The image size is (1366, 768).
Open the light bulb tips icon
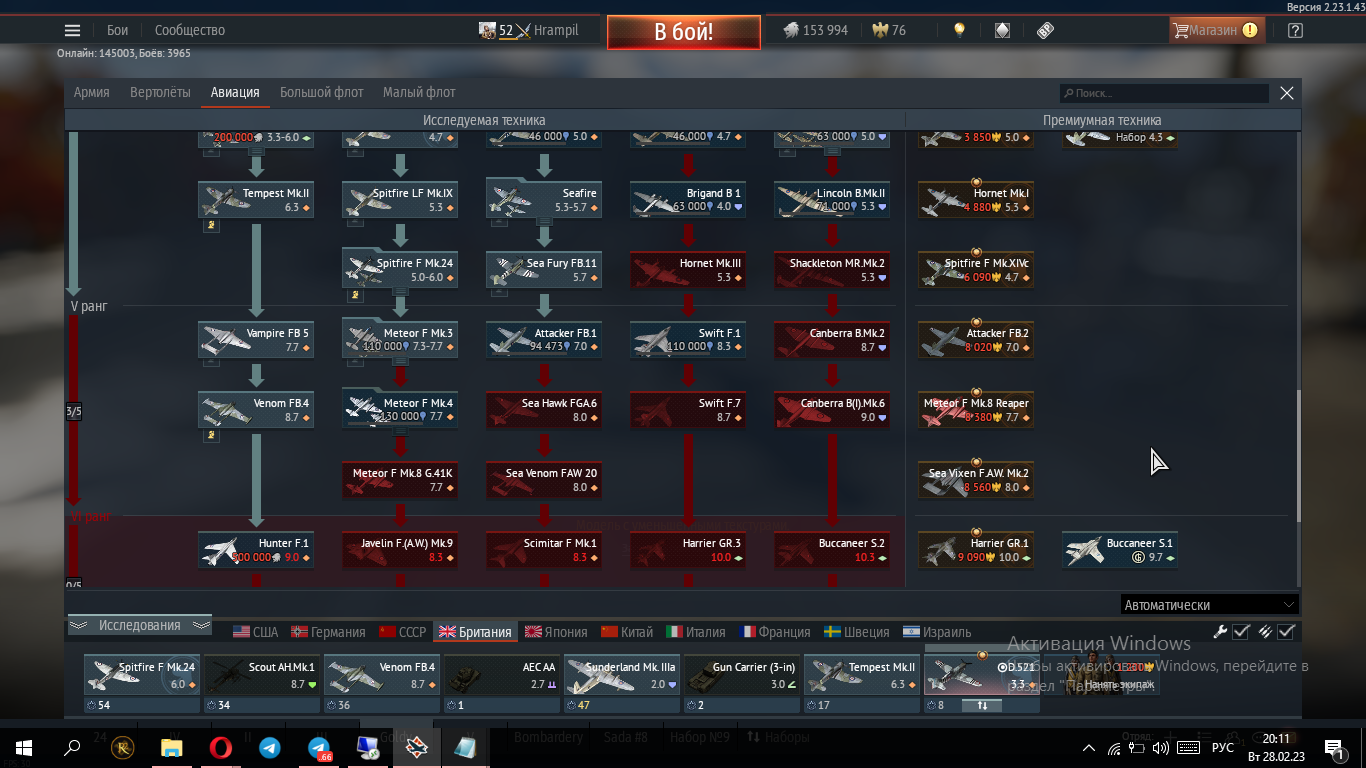[x=959, y=30]
